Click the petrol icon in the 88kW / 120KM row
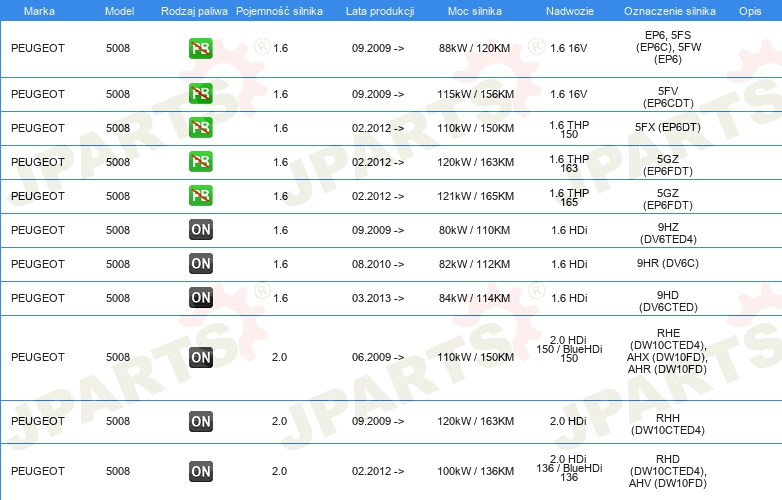 pos(200,48)
